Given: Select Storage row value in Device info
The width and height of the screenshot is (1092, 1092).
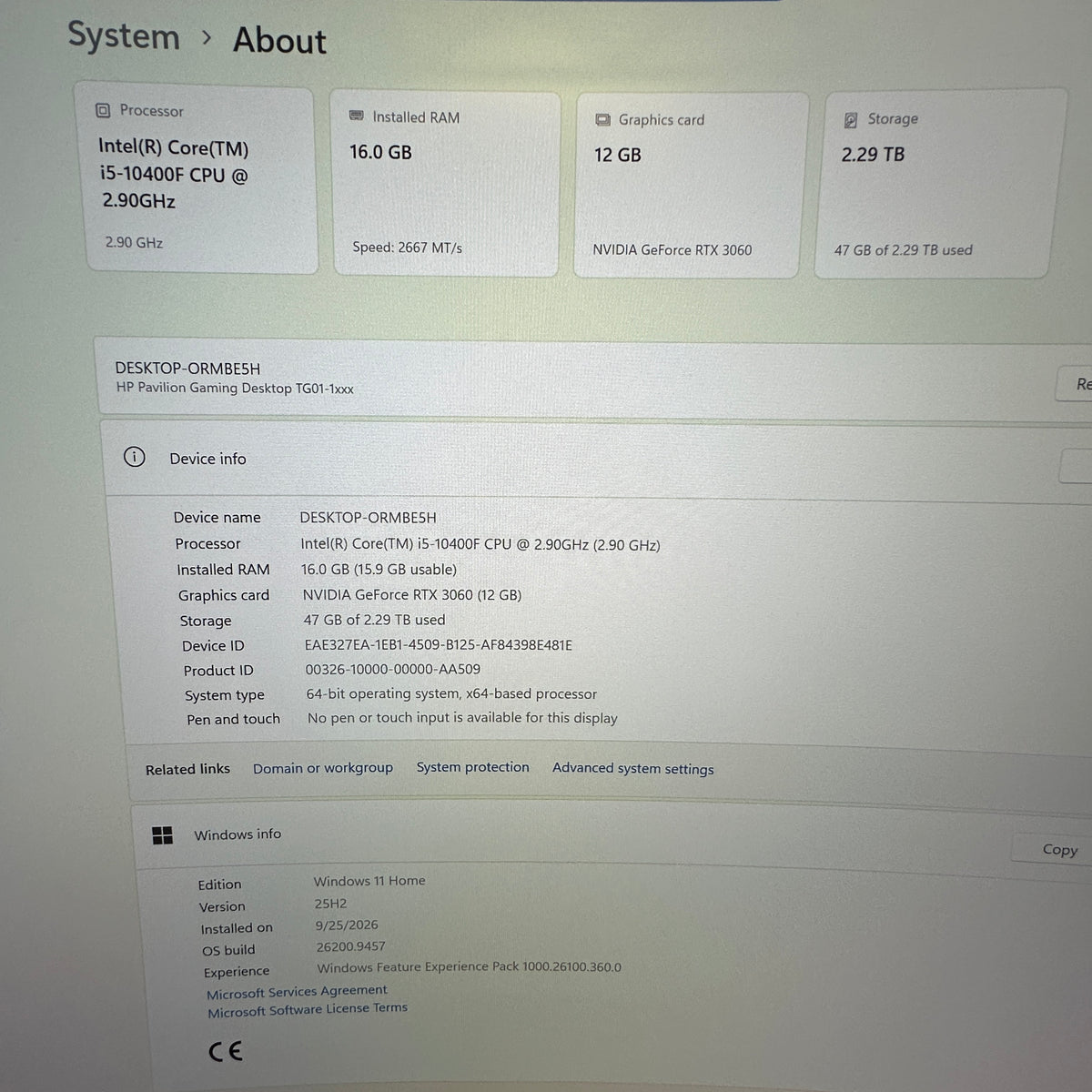Looking at the screenshot, I should (x=374, y=620).
